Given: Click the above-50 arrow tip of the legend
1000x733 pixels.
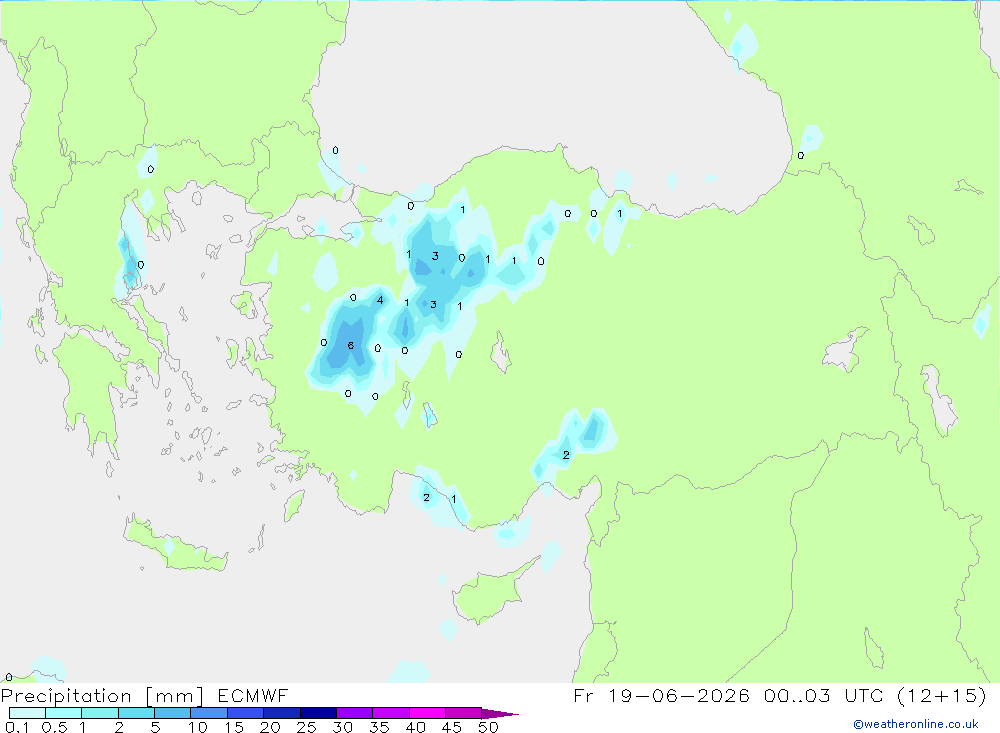Looking at the screenshot, I should pyautogui.click(x=500, y=714).
